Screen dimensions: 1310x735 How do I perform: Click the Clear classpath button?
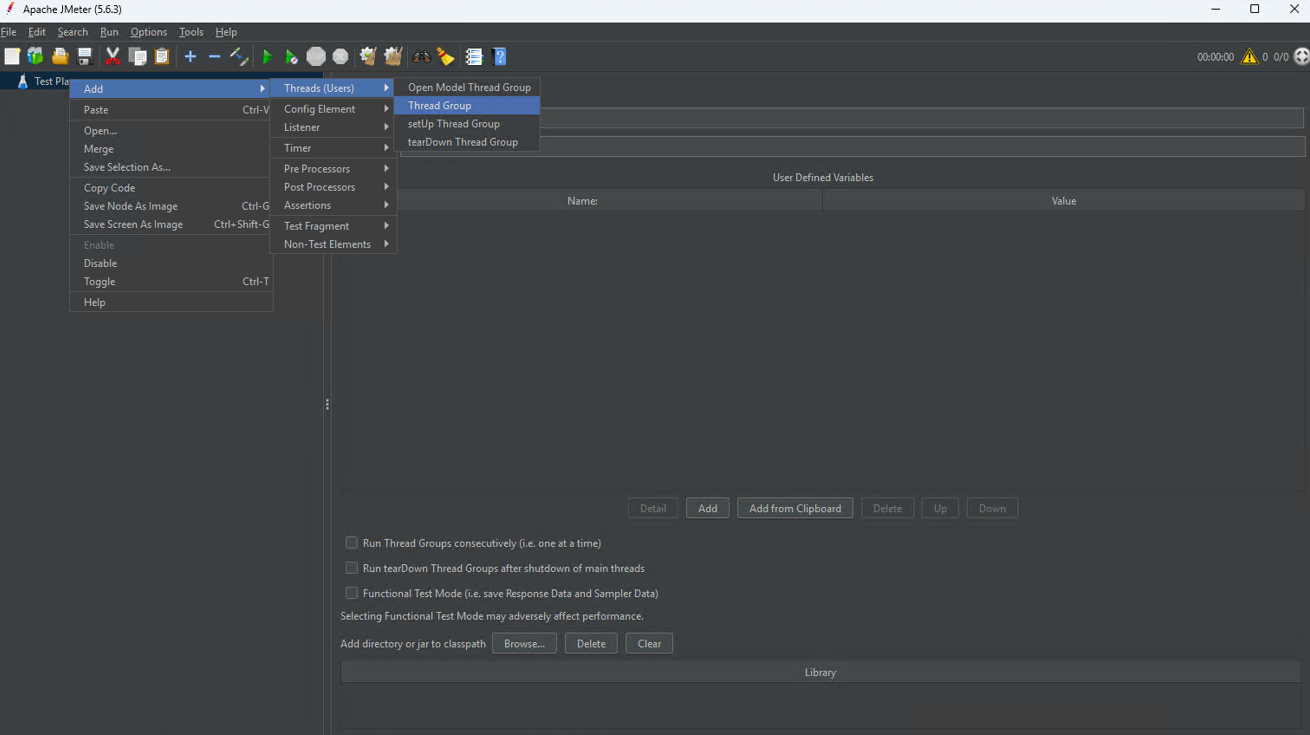[649, 643]
